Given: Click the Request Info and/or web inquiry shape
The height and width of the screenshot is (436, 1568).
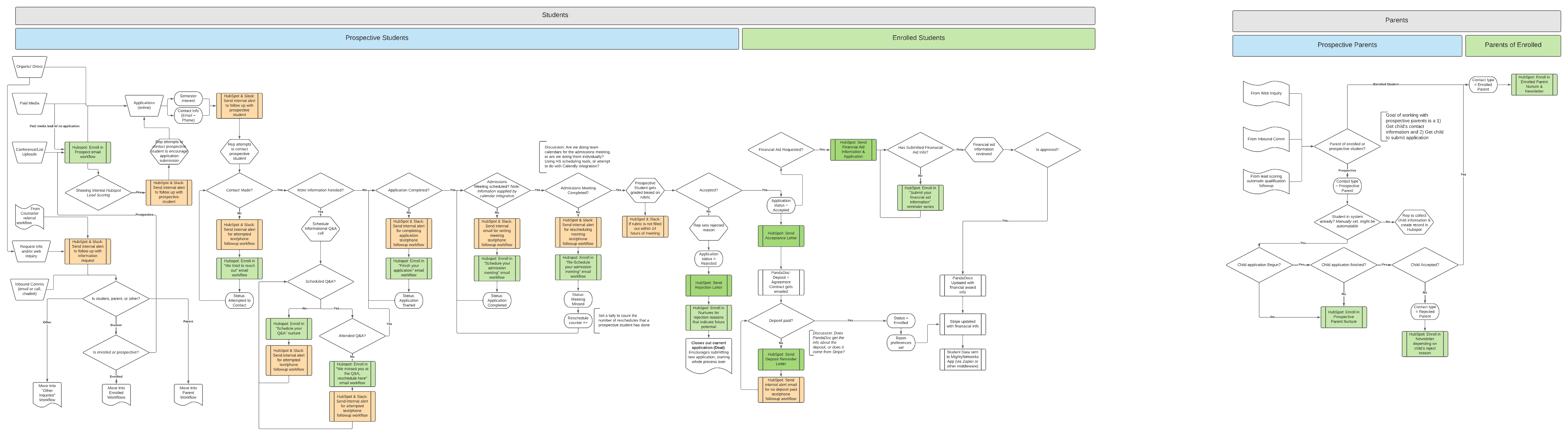Looking at the screenshot, I should (31, 251).
